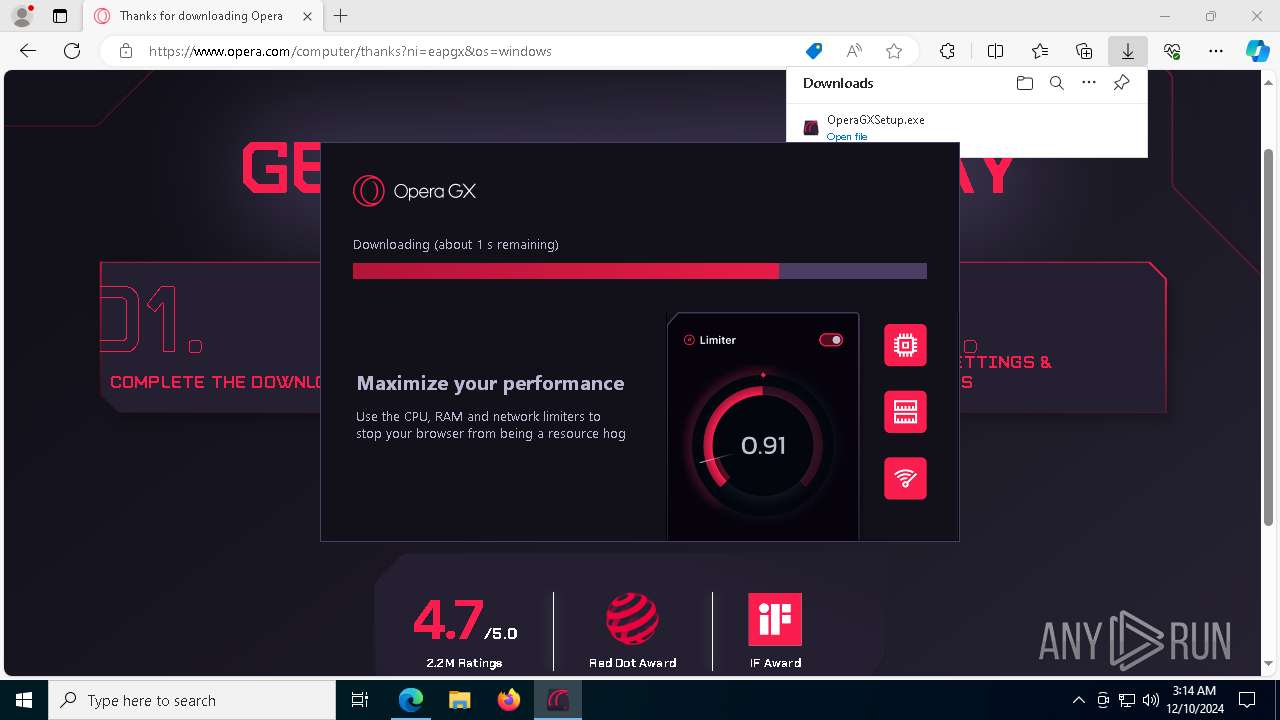The width and height of the screenshot is (1280, 720).
Task: Click the taskbar search box
Action: [x=192, y=700]
